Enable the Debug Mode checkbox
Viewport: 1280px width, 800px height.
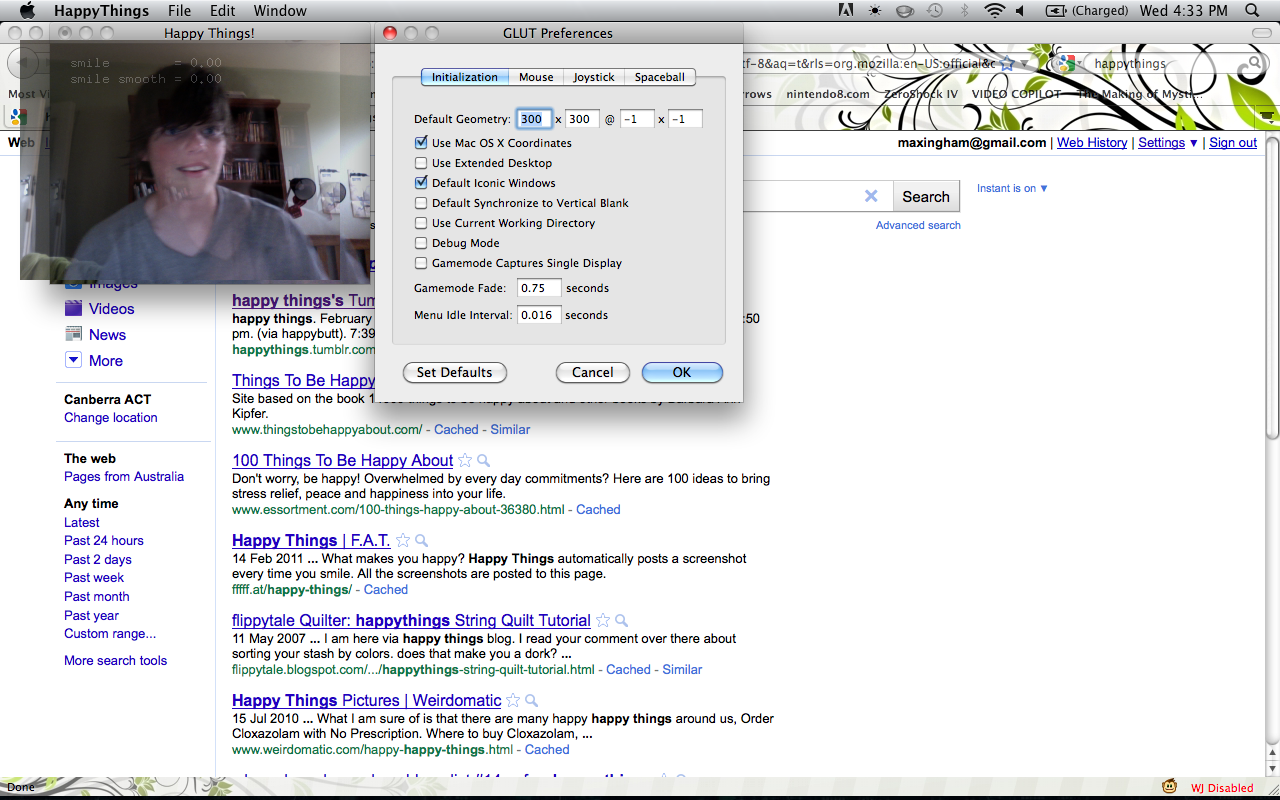point(421,243)
